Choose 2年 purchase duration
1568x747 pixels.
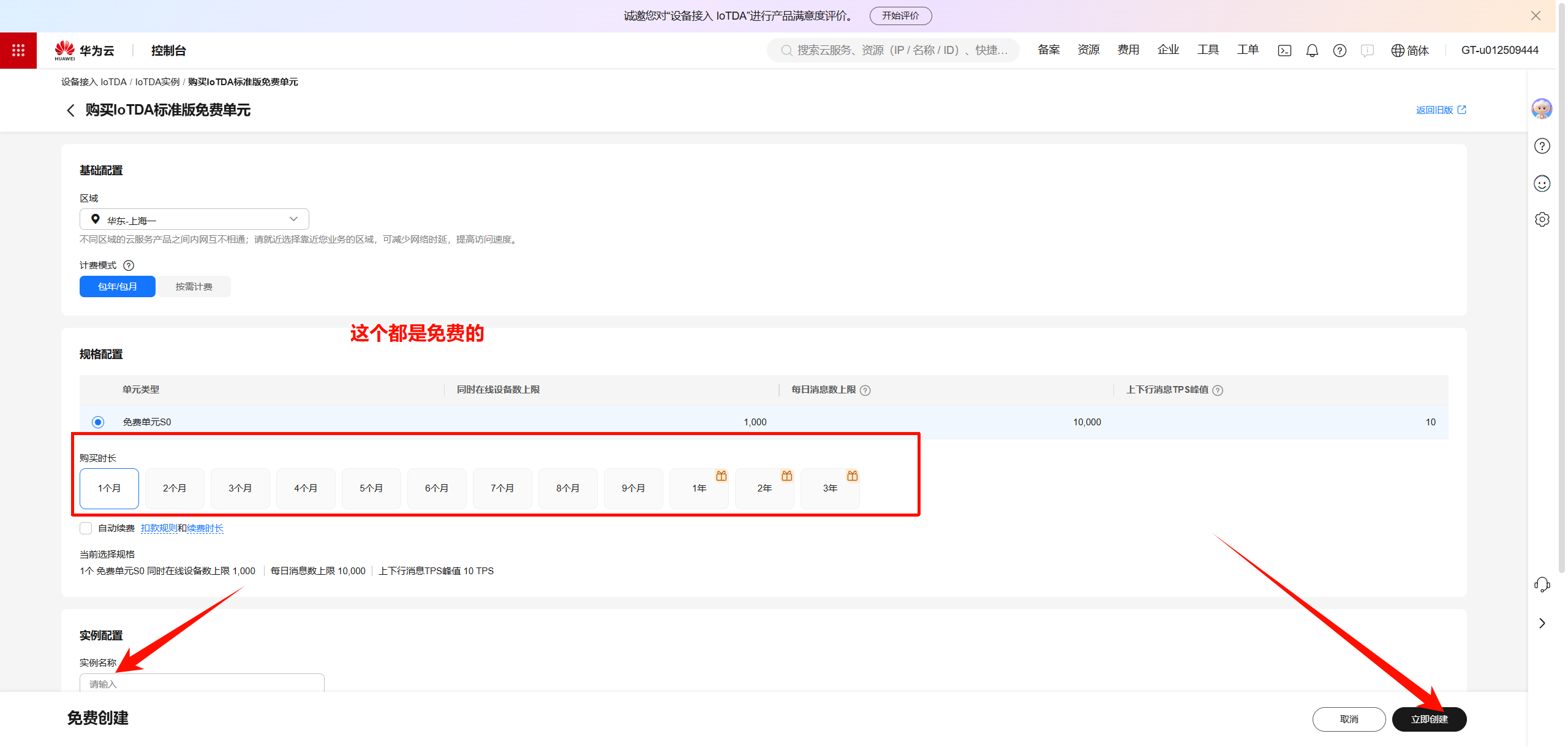[x=764, y=488]
